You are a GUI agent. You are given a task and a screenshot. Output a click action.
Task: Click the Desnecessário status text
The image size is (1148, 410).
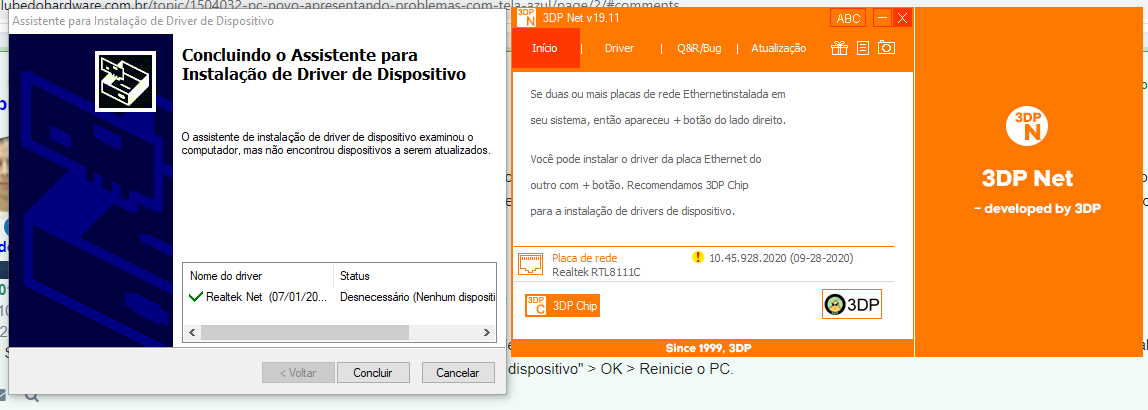pos(417,297)
